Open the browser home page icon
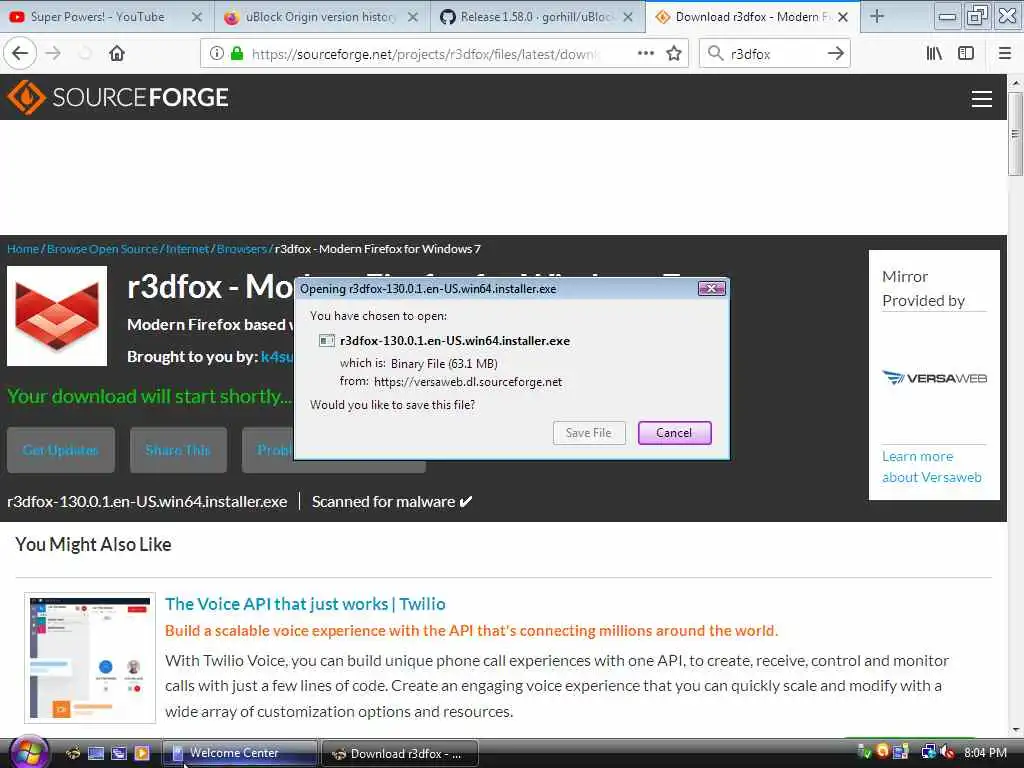This screenshot has height=768, width=1024. tap(117, 53)
